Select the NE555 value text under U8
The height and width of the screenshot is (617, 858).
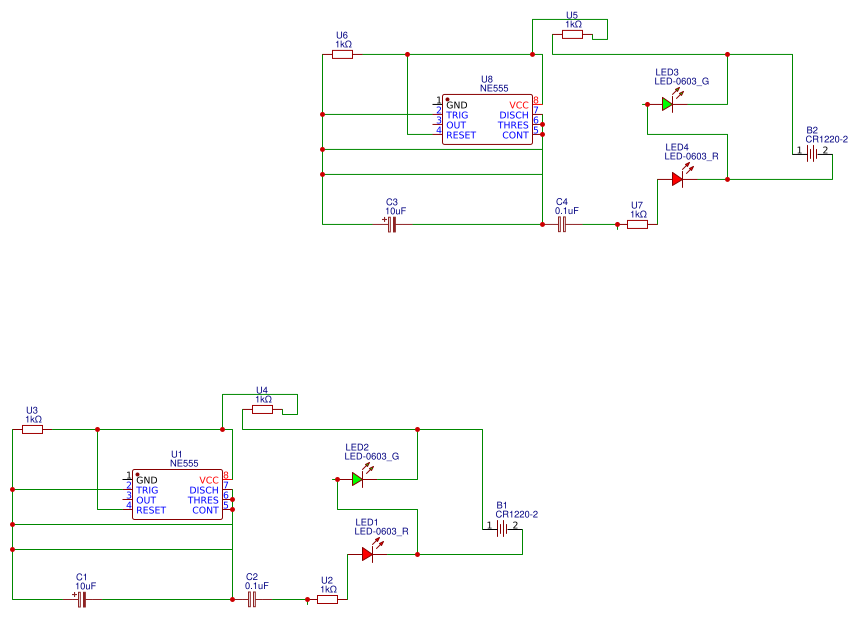pos(494,88)
